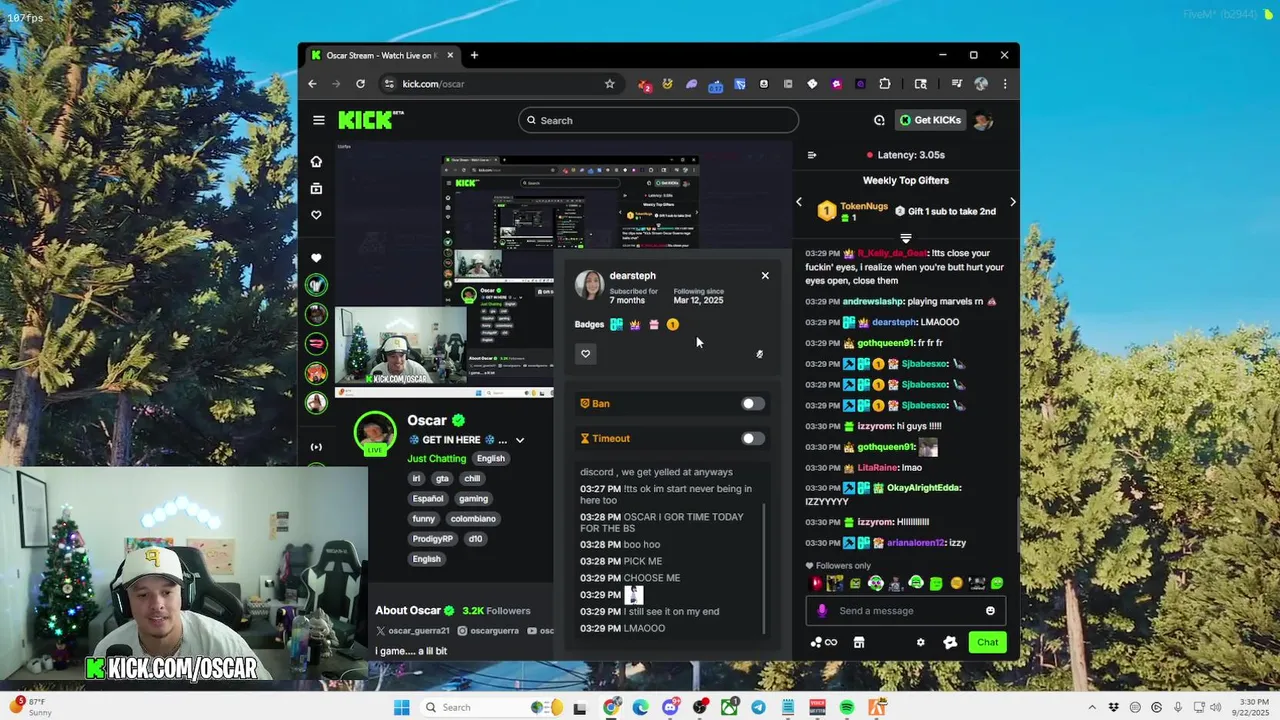Open Chrome's three-dot menu
The height and width of the screenshot is (720, 1280).
pos(1004,84)
